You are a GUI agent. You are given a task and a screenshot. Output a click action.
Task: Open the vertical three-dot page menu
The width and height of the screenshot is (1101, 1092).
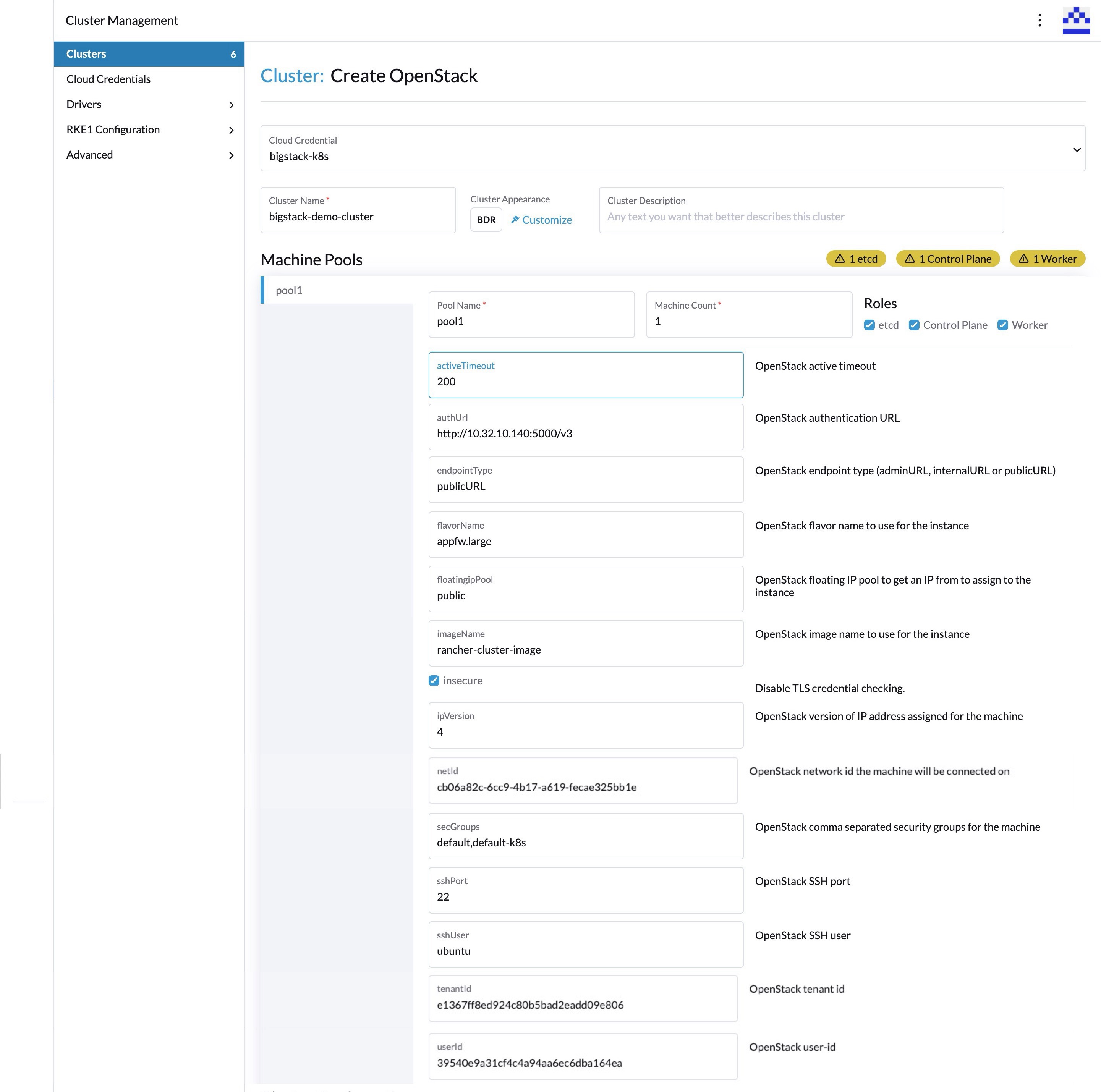click(1039, 21)
